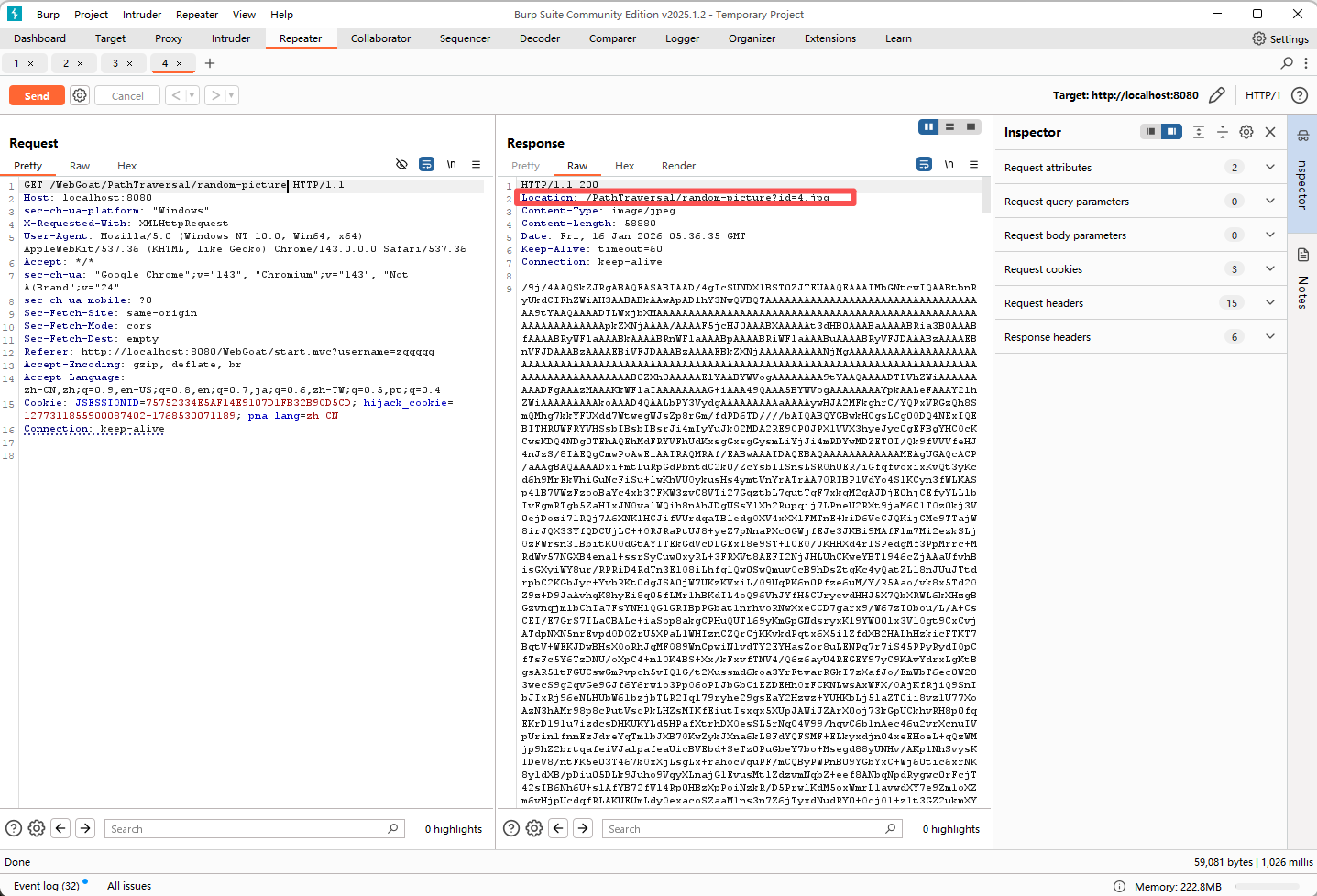The width and height of the screenshot is (1317, 896).
Task: Add a new Repeater tab
Action: 210,63
